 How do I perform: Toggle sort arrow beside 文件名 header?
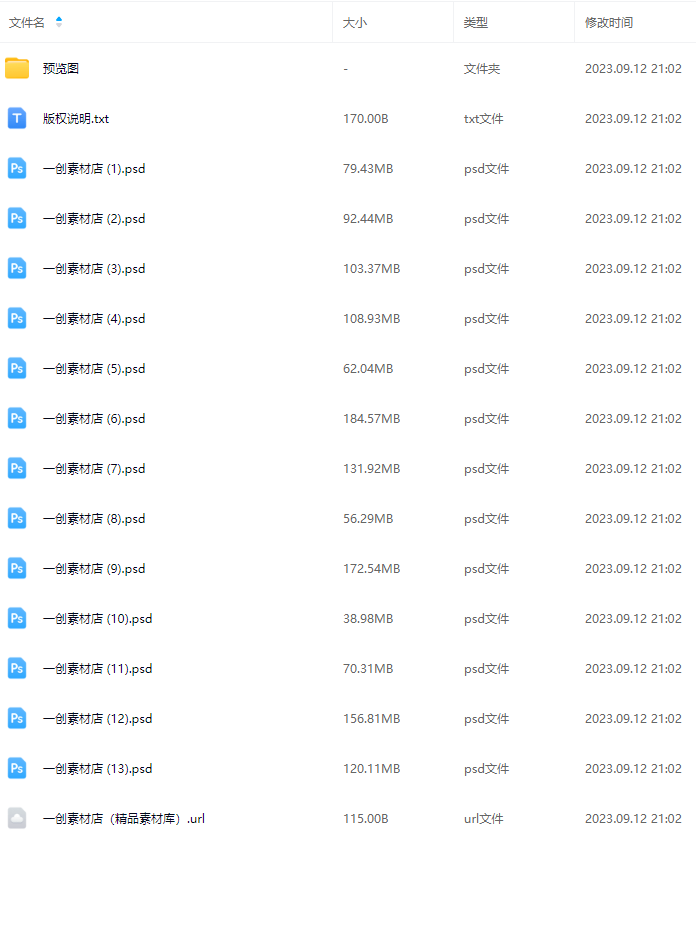tap(59, 22)
